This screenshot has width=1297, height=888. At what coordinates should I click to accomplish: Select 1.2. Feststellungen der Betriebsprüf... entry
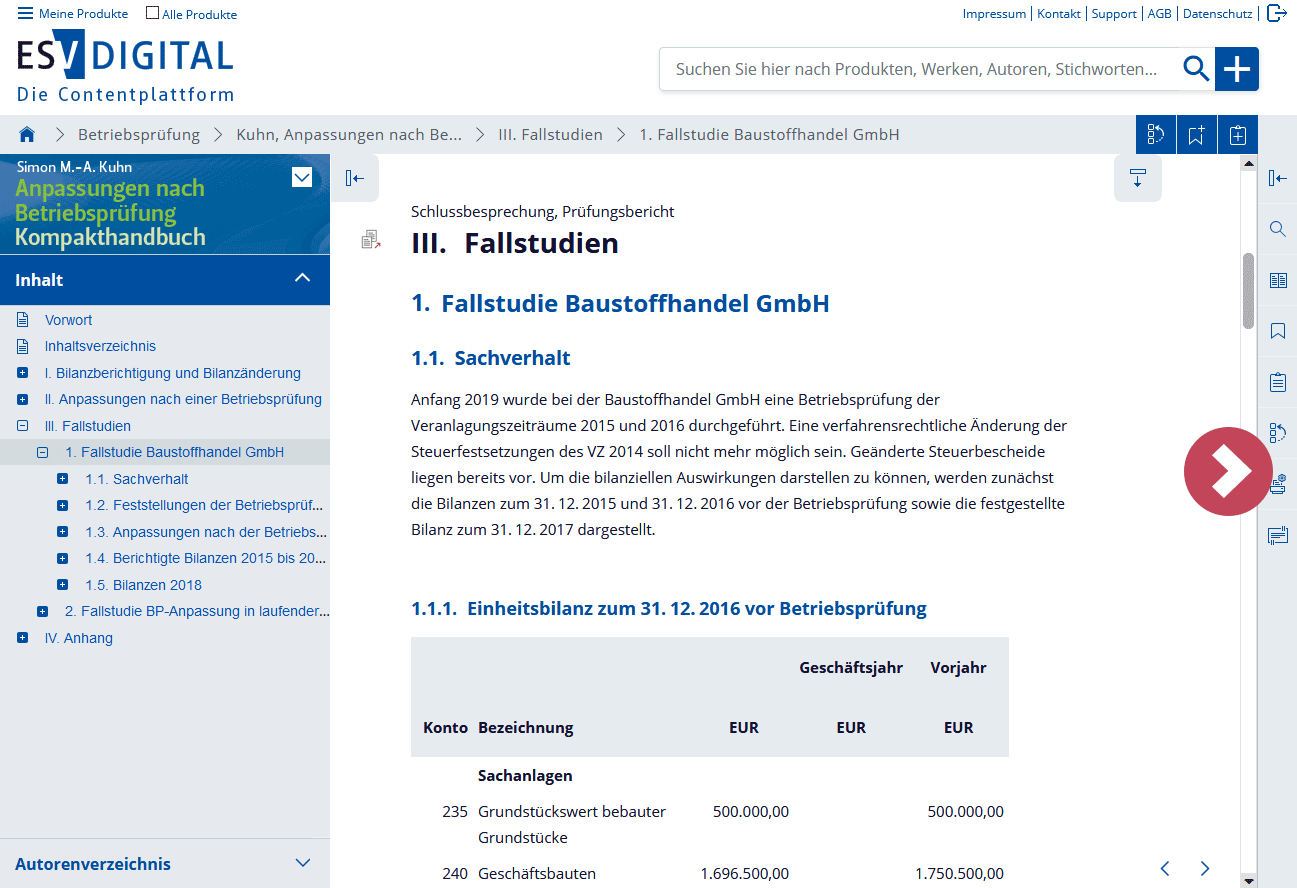coord(204,505)
